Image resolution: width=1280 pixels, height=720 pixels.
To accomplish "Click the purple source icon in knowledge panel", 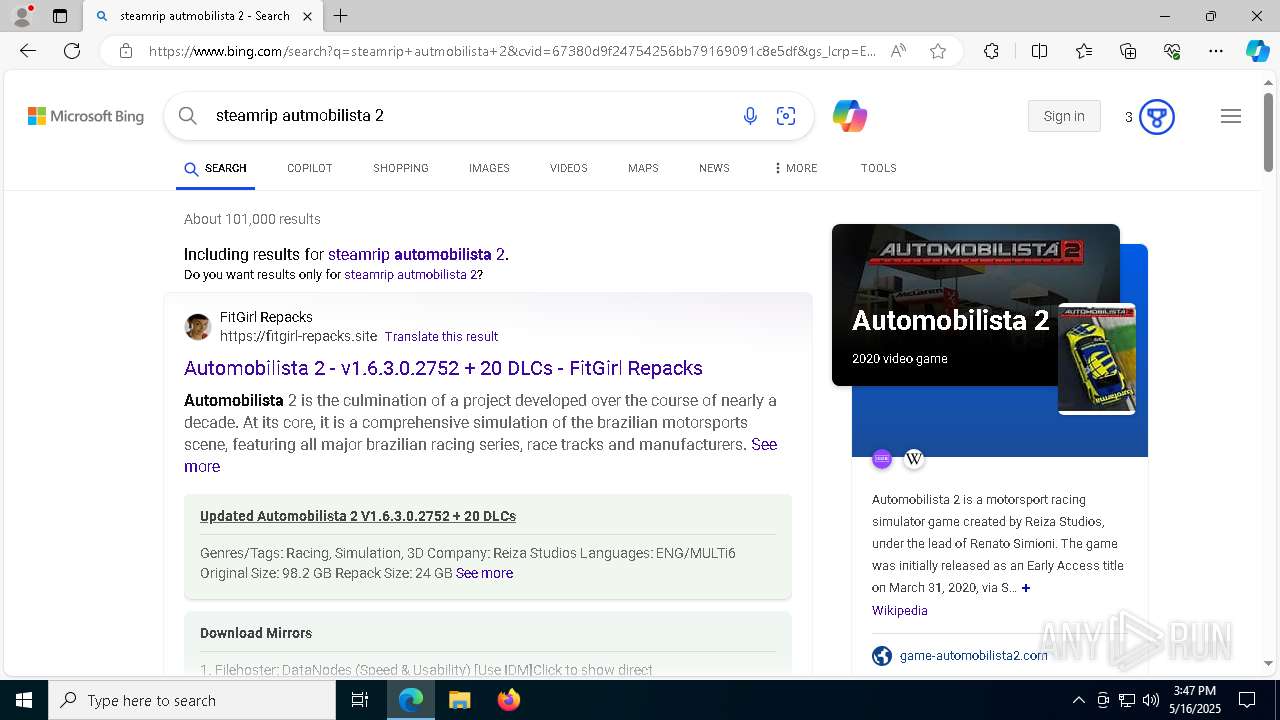I will click(882, 459).
